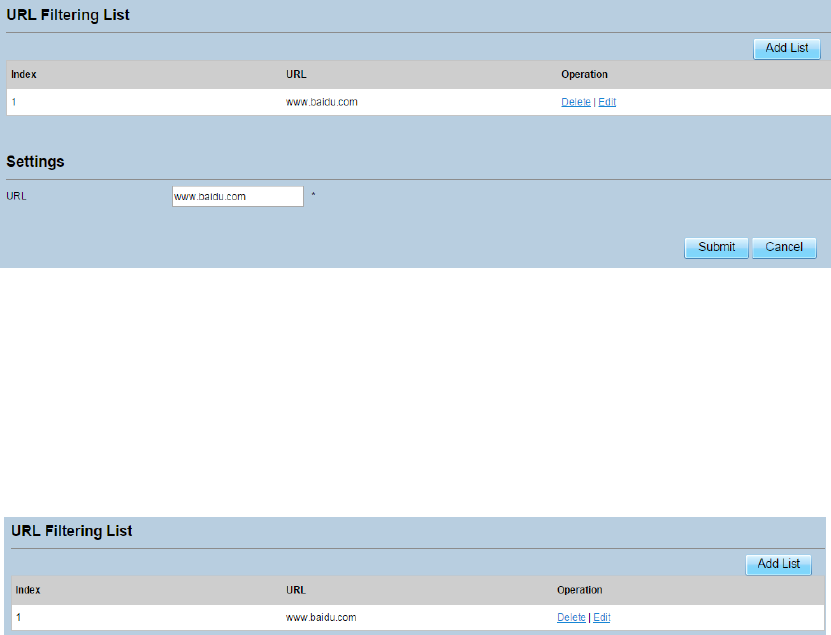
Task: Click Operation header in upper table
Action: (584, 75)
